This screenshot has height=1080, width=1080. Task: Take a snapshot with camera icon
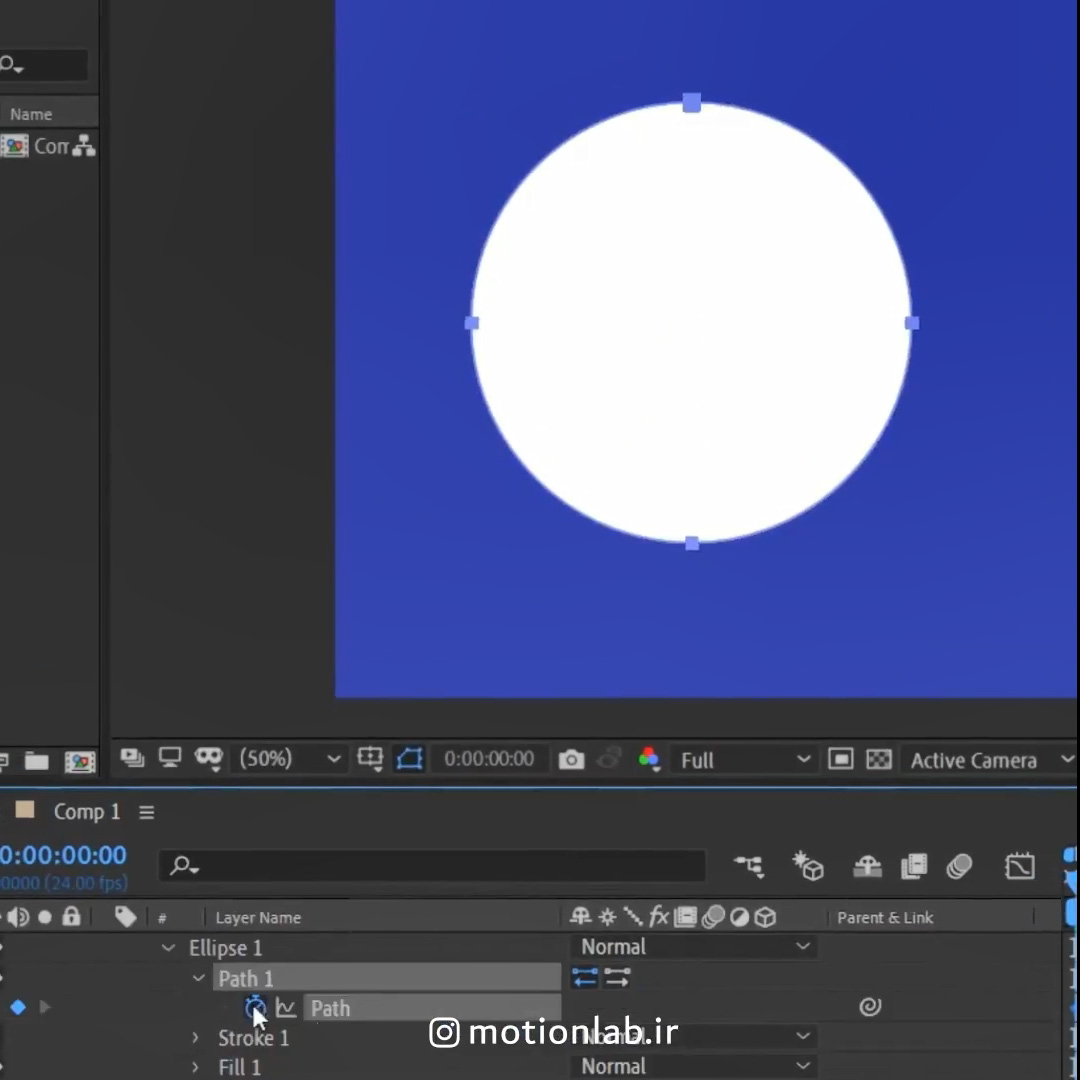pyautogui.click(x=571, y=760)
